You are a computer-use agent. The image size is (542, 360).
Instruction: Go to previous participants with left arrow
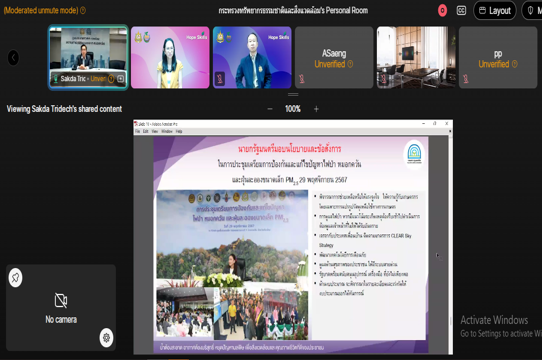pos(13,57)
